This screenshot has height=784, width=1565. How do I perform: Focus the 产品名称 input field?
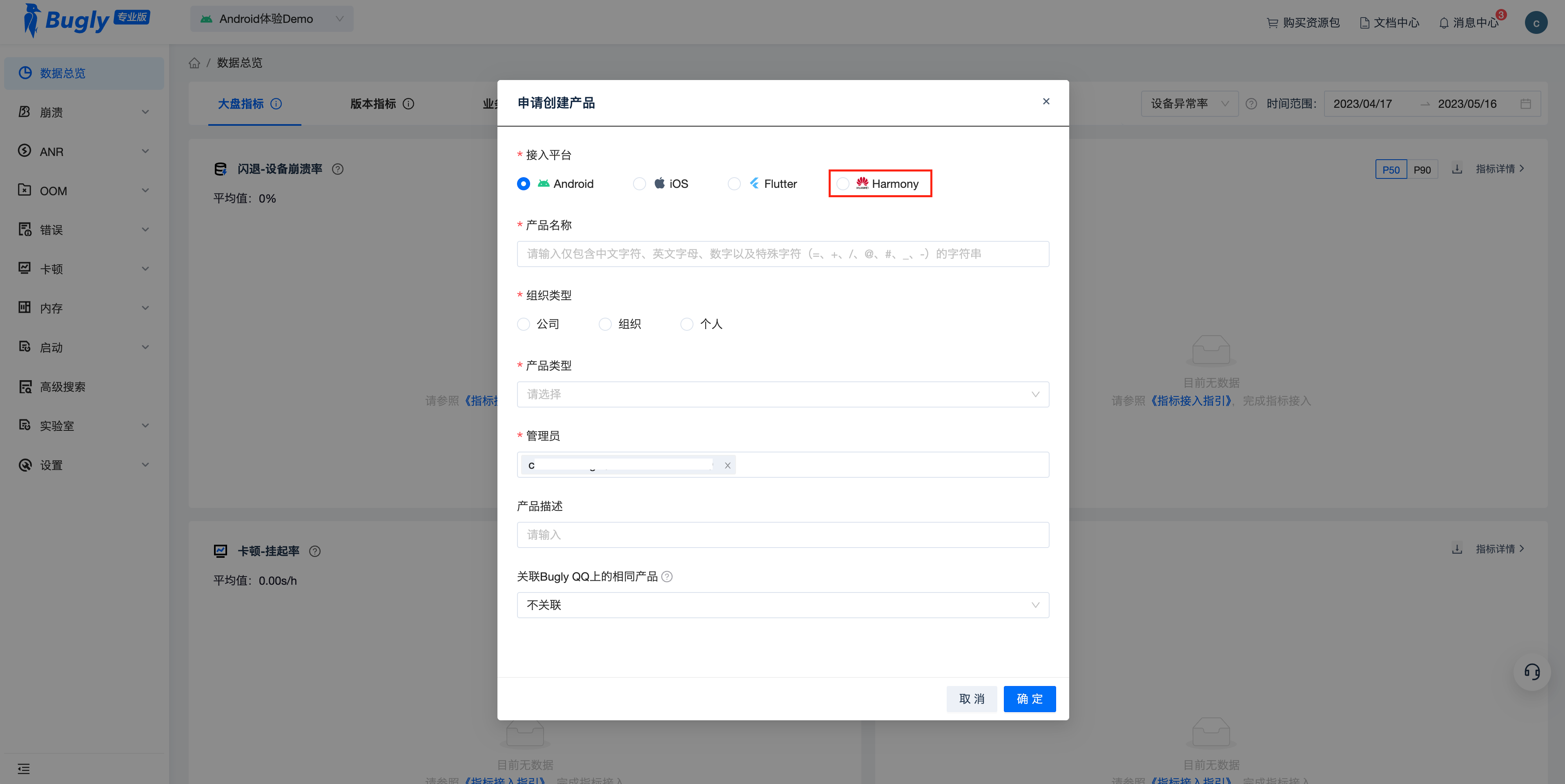(782, 254)
